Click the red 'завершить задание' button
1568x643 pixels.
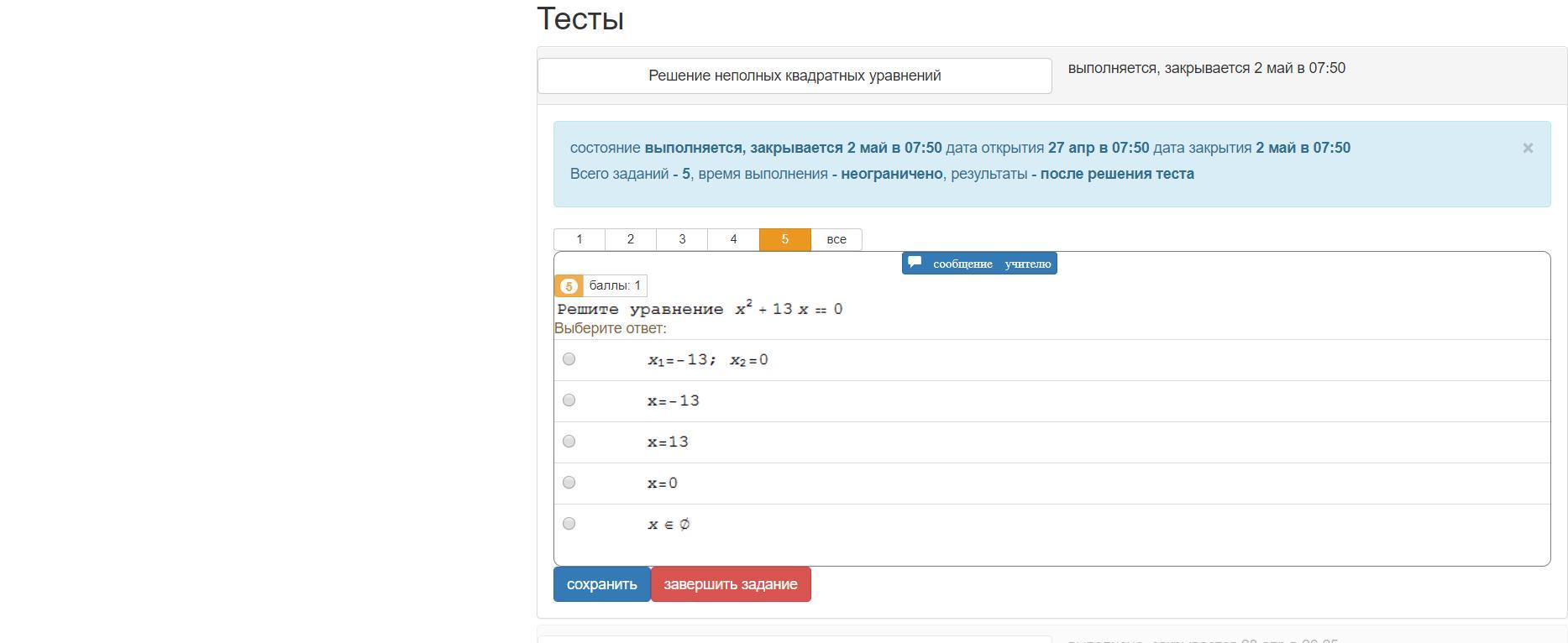[x=731, y=584]
